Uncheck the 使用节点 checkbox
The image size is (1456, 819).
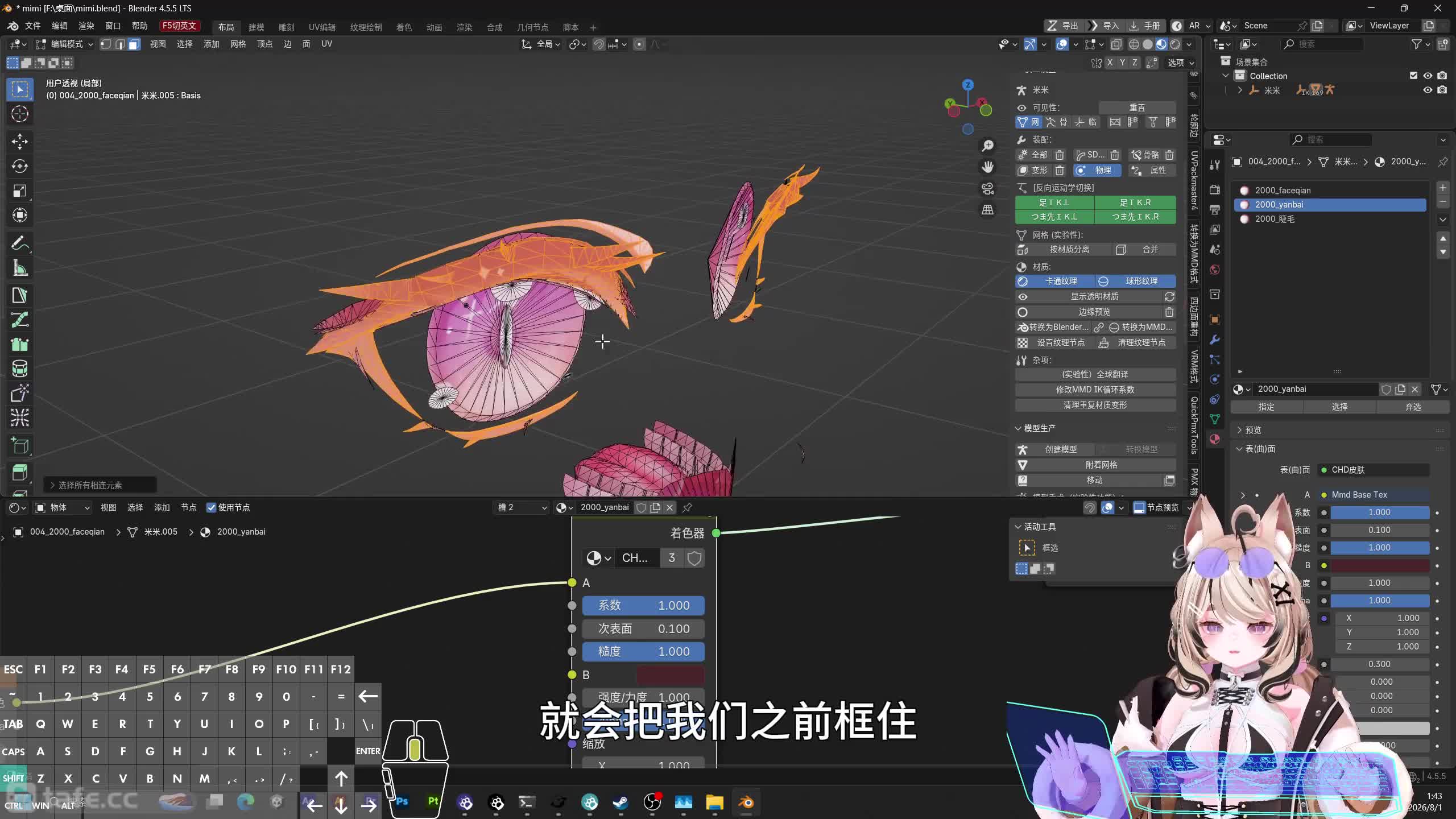(211, 507)
